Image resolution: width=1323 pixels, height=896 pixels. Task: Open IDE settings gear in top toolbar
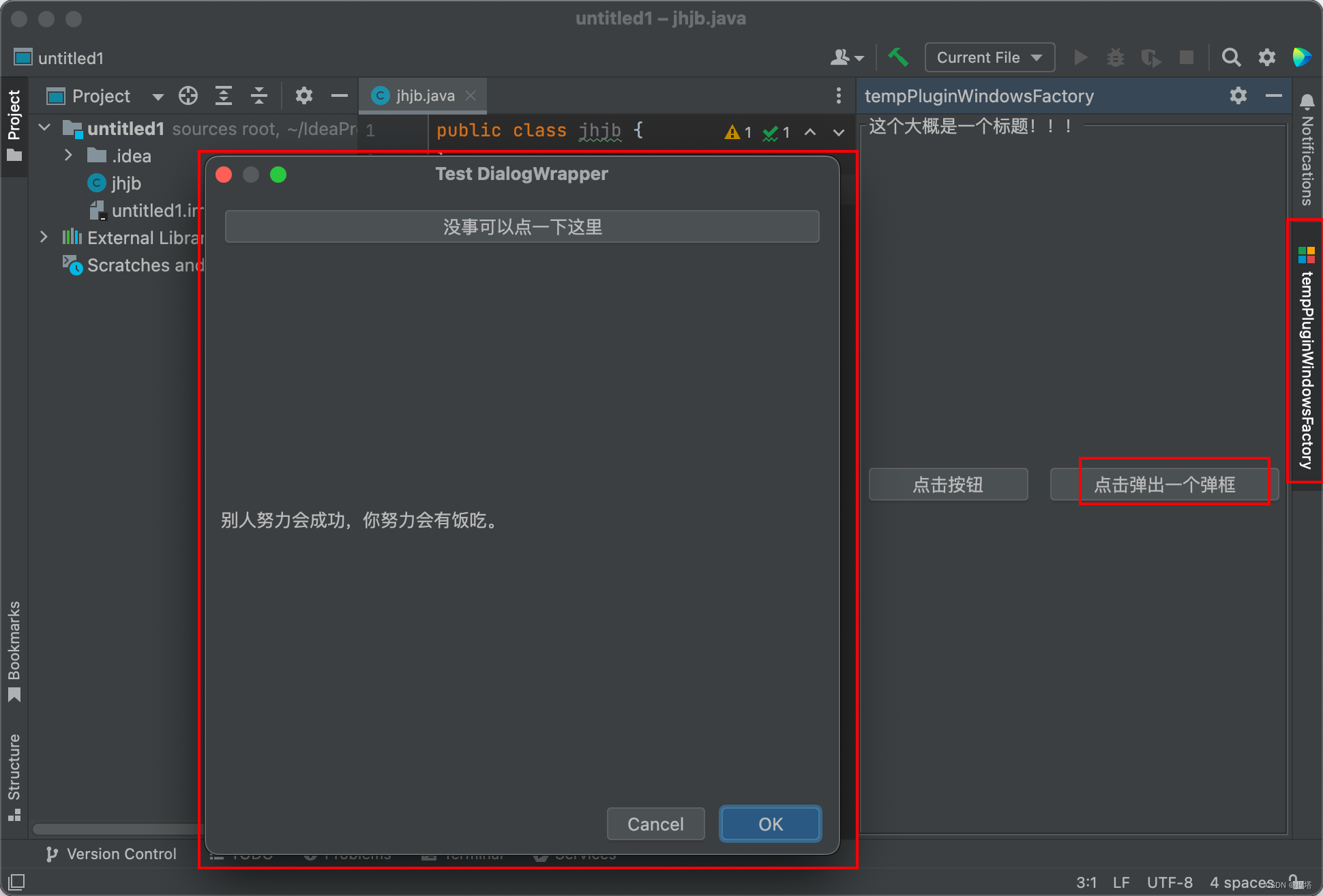1266,57
